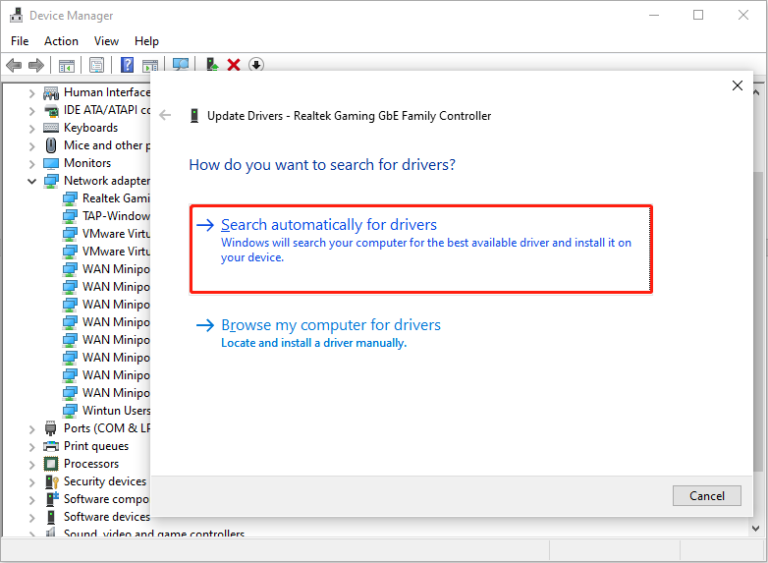Viewport: 768px width, 563px height.
Task: Minimize the Device Manager window
Action: 654,15
